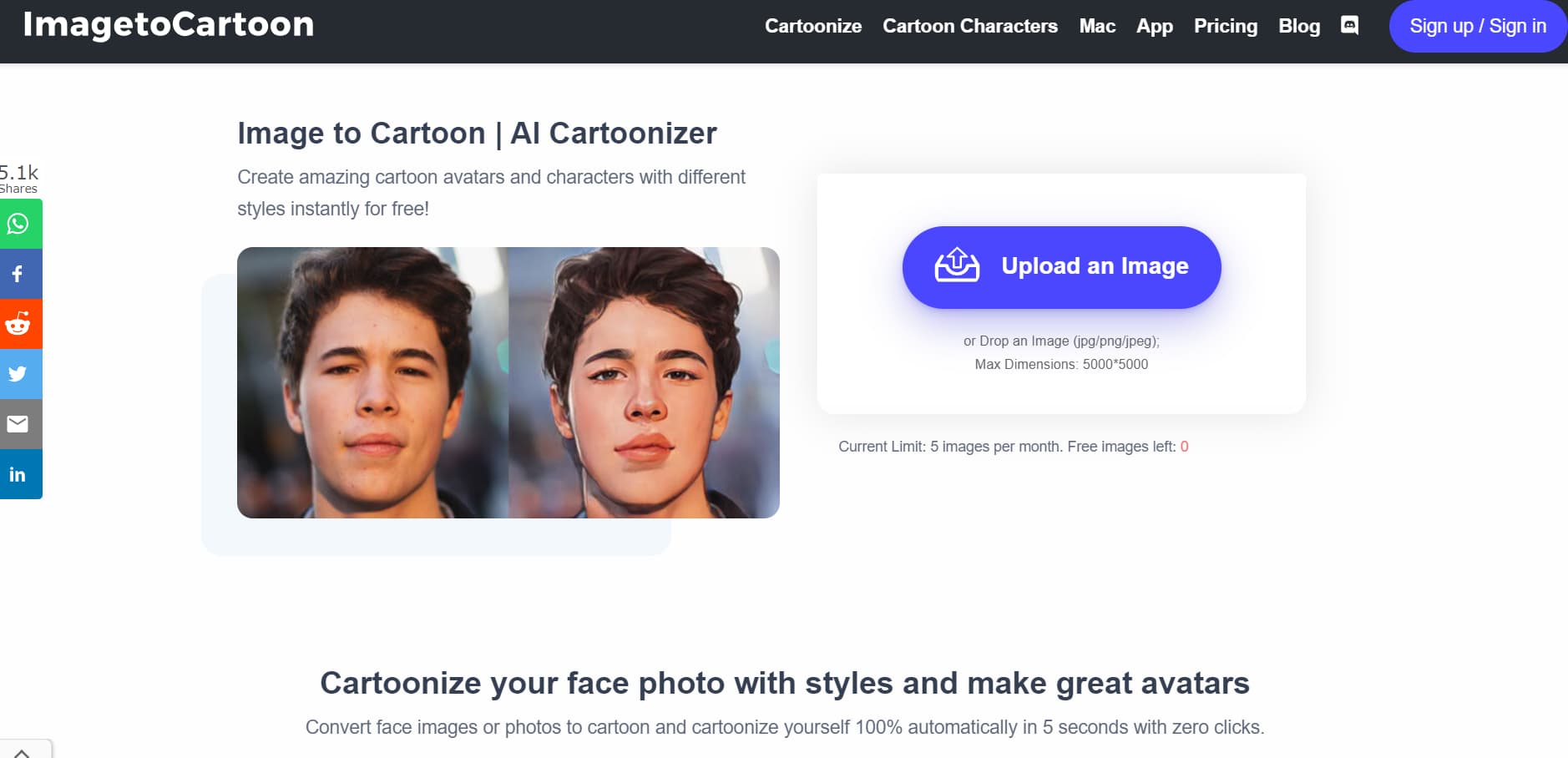
Task: Open the Blog link in the header
Action: click(1298, 26)
